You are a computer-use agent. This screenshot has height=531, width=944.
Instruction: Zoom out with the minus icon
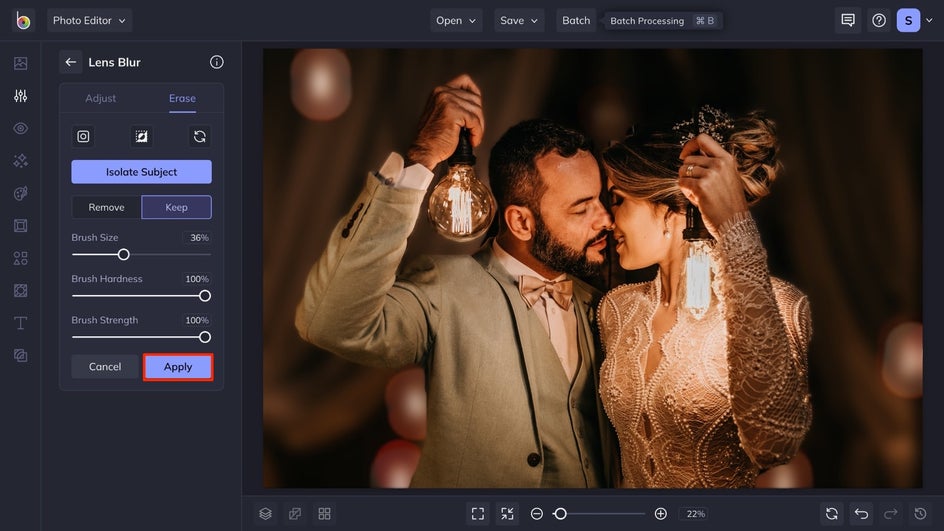click(537, 514)
